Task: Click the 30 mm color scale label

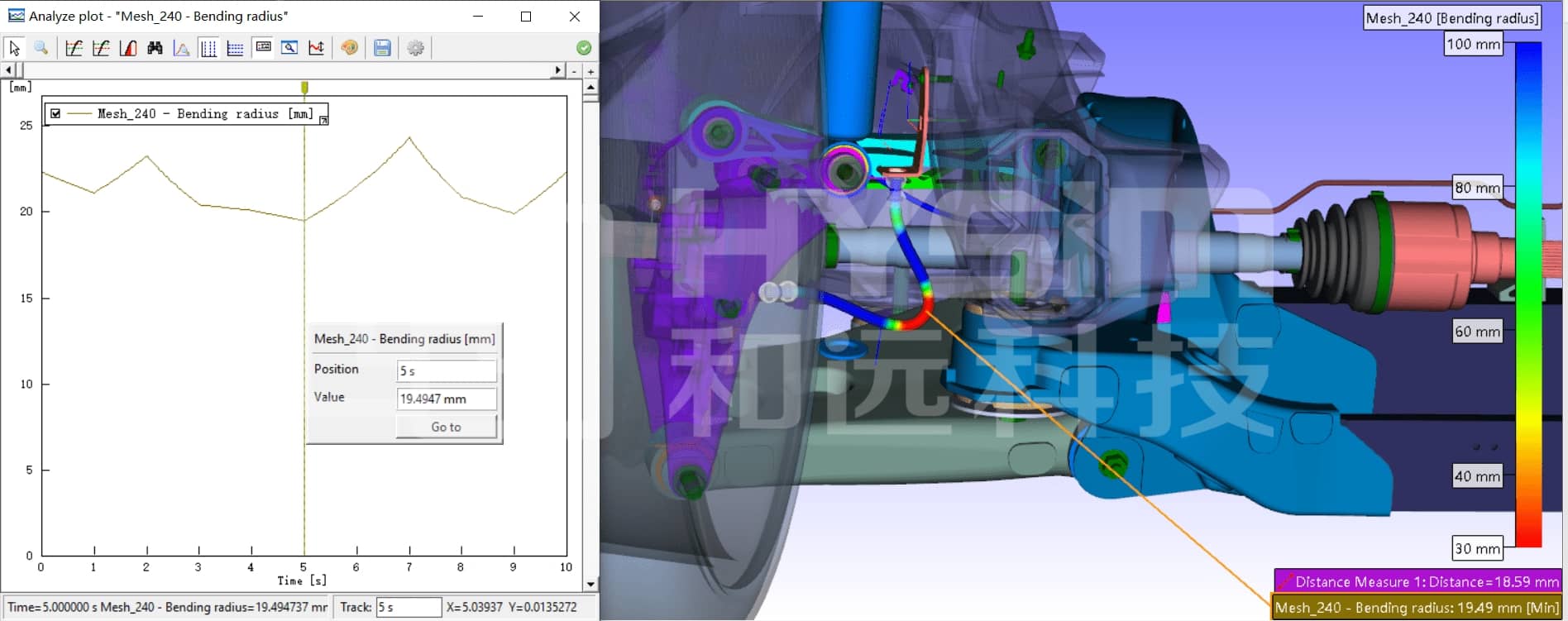Action: 1477,548
